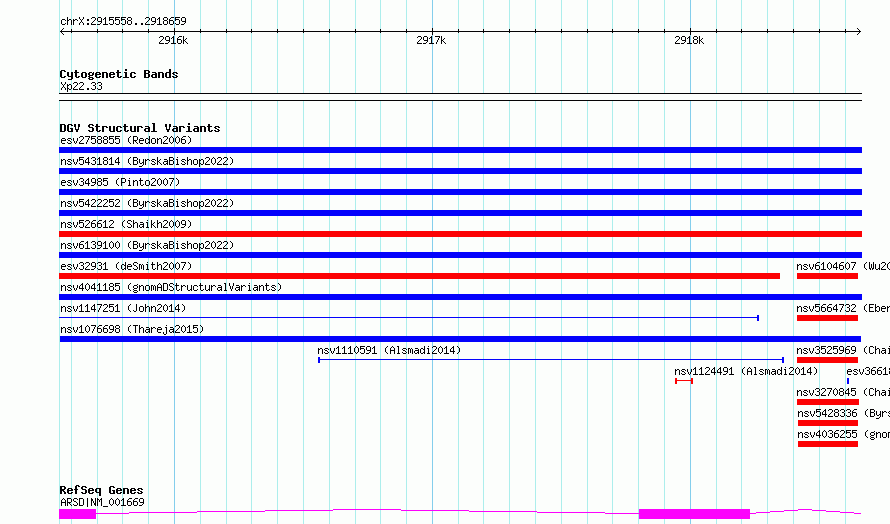The width and height of the screenshot is (890, 524).
Task: Open esv34985 (Pinto2007) variant label
Action: coord(120,182)
